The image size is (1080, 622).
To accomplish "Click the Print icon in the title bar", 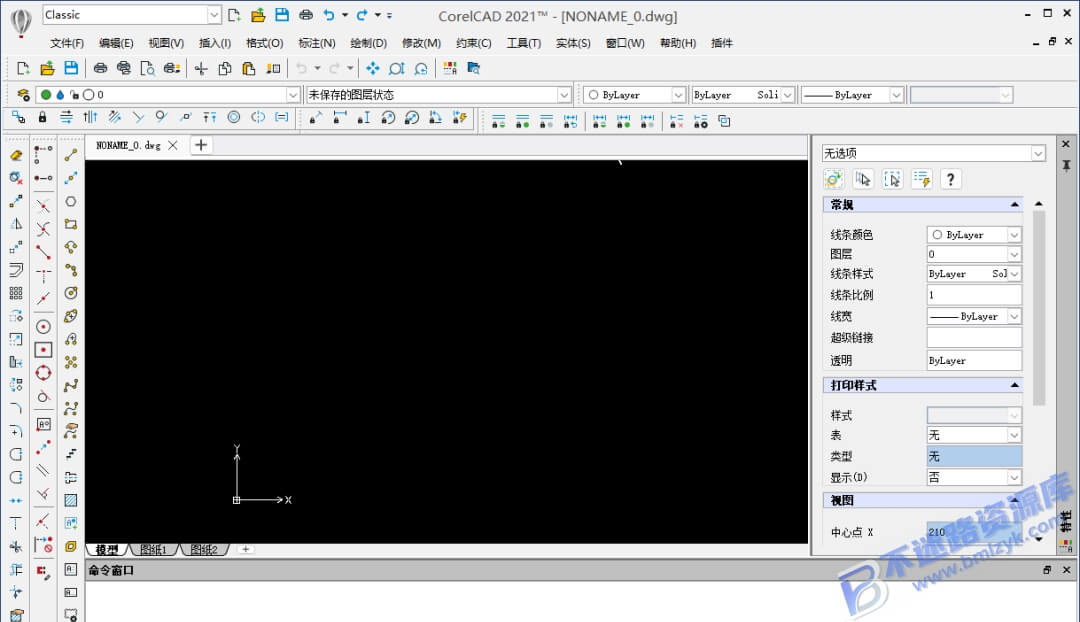I will [306, 14].
